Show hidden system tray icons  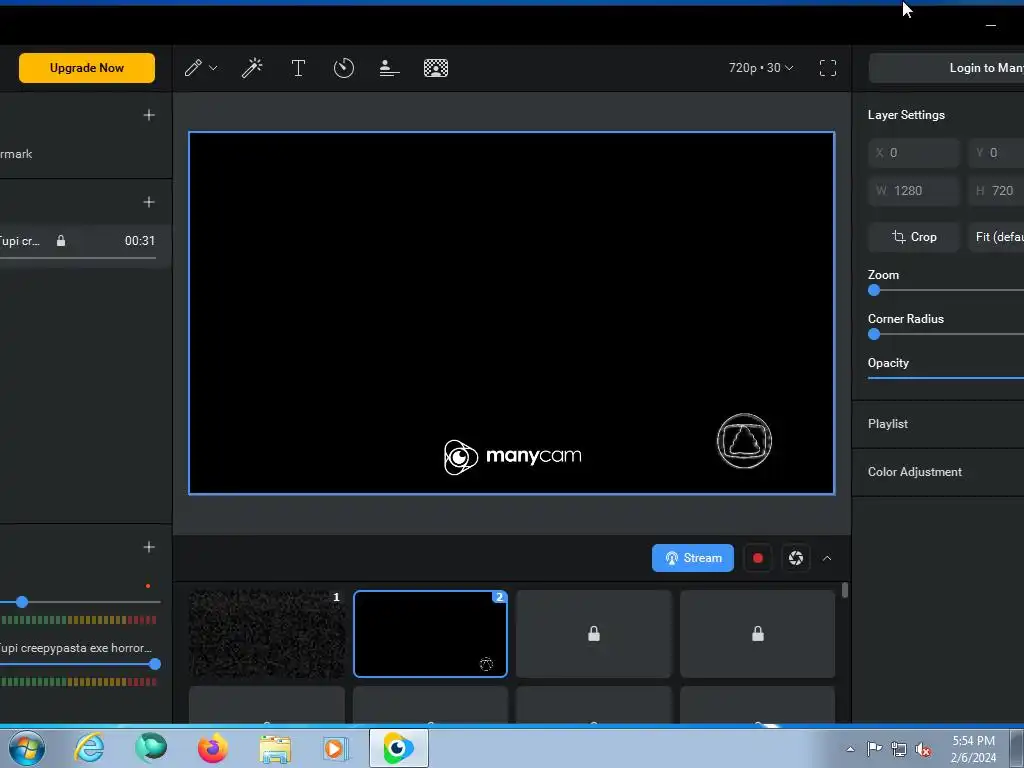click(x=850, y=749)
